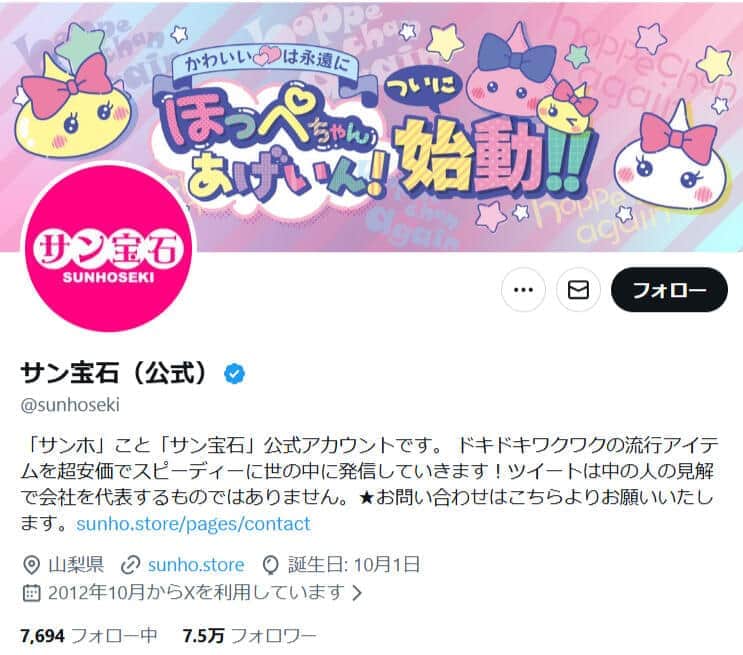Expand the join date chevron arrow

coord(357,593)
